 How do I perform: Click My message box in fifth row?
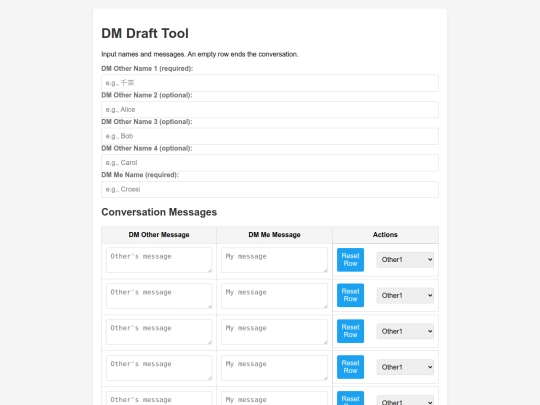click(274, 398)
